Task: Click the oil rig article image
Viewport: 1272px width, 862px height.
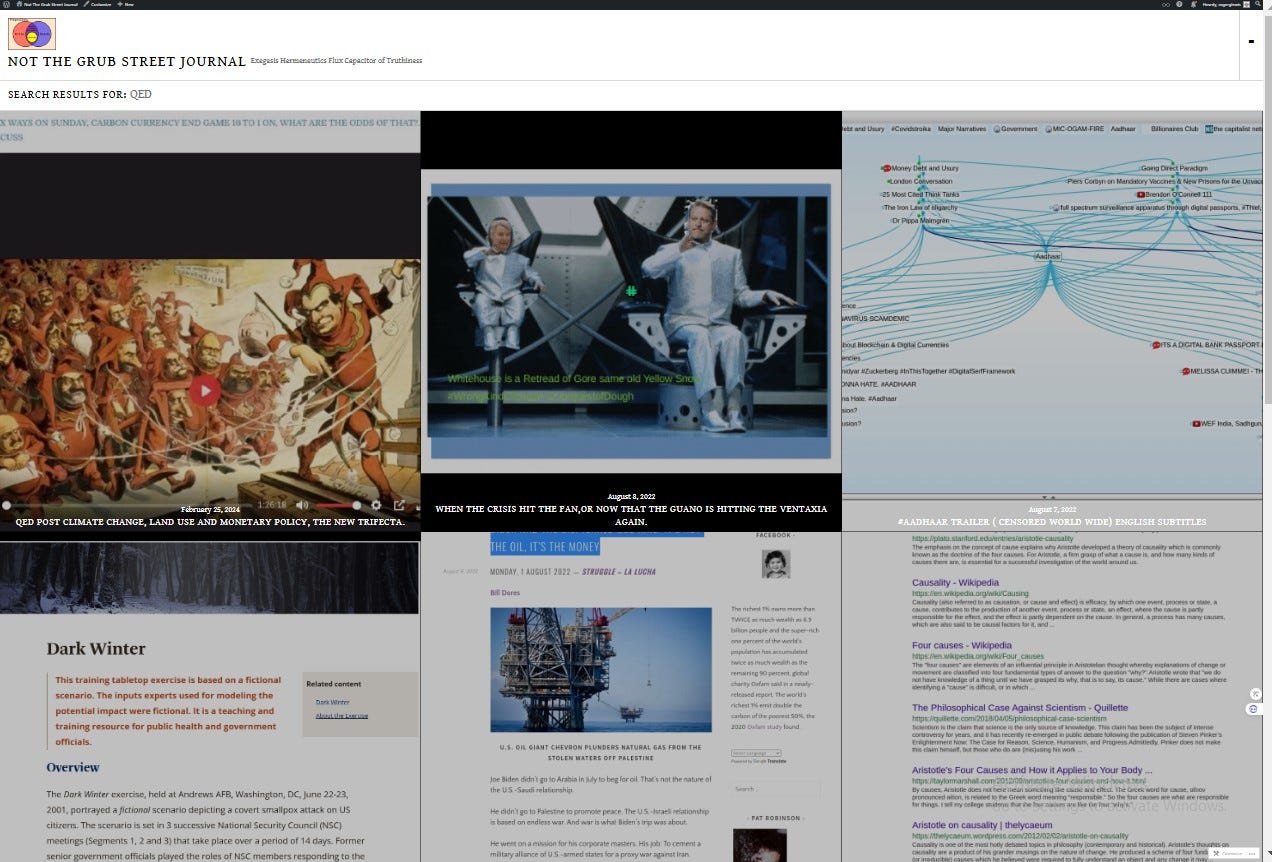Action: (601, 670)
